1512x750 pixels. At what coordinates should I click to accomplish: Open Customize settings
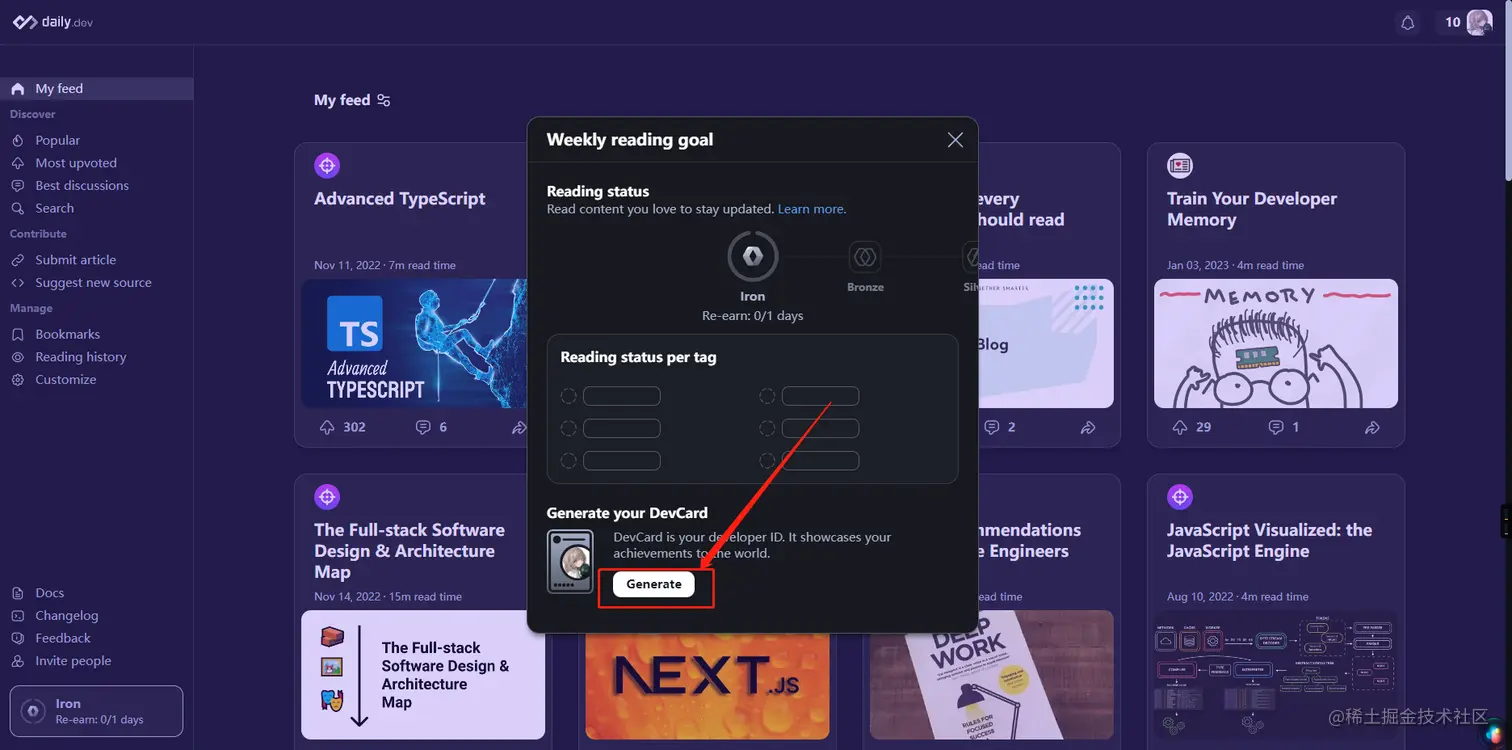[66, 380]
